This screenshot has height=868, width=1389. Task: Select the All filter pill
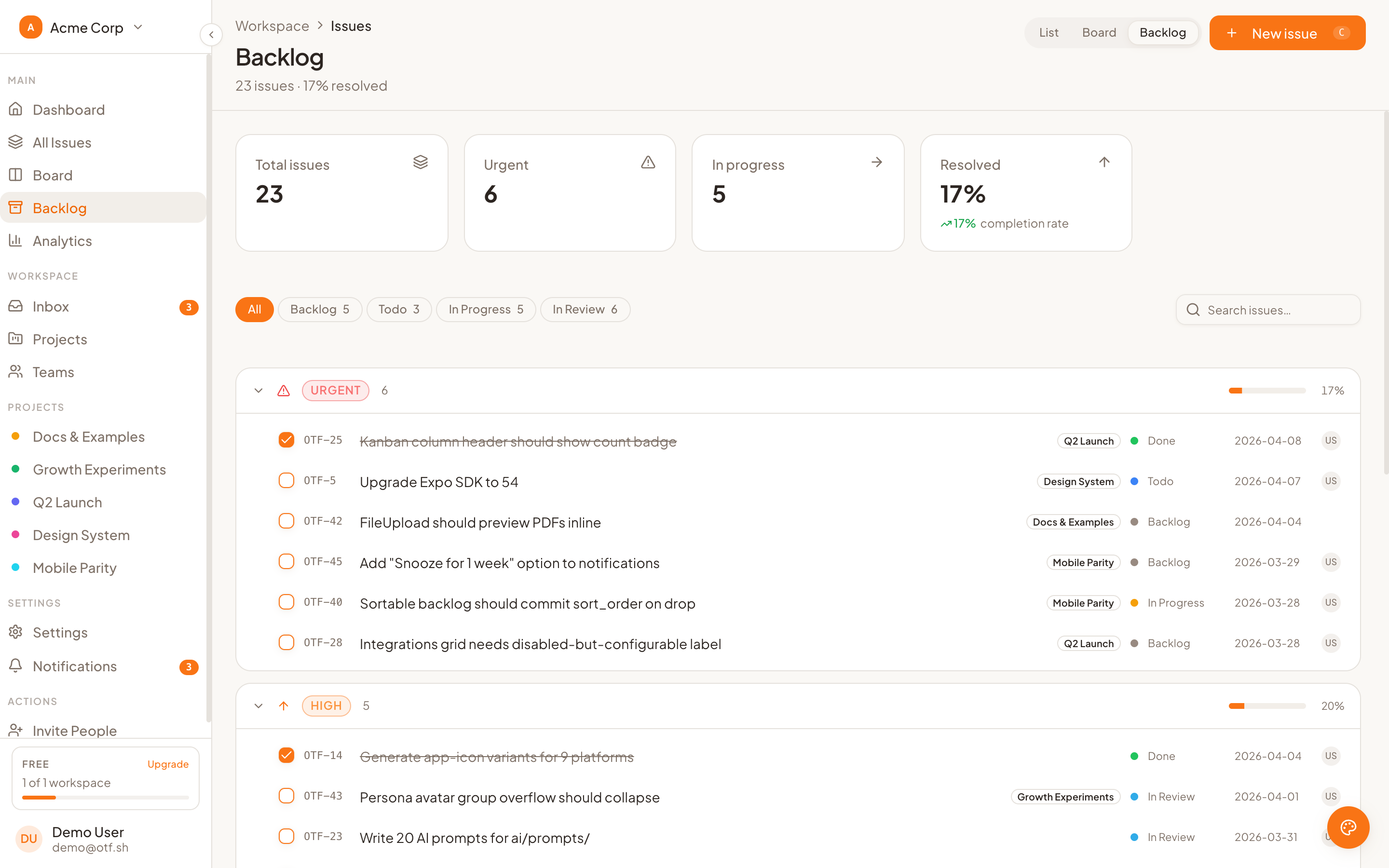254,310
